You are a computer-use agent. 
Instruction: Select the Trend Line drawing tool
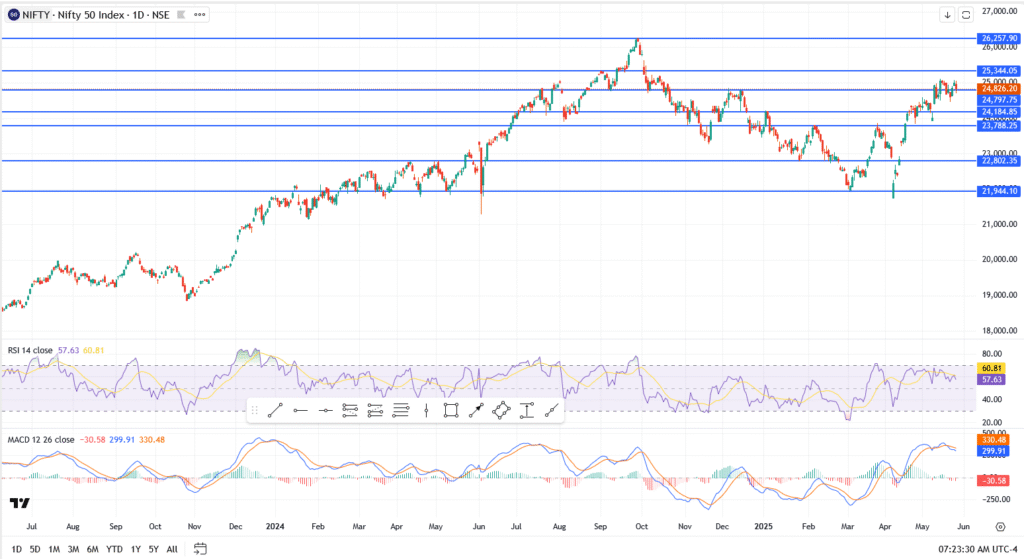[x=275, y=410]
